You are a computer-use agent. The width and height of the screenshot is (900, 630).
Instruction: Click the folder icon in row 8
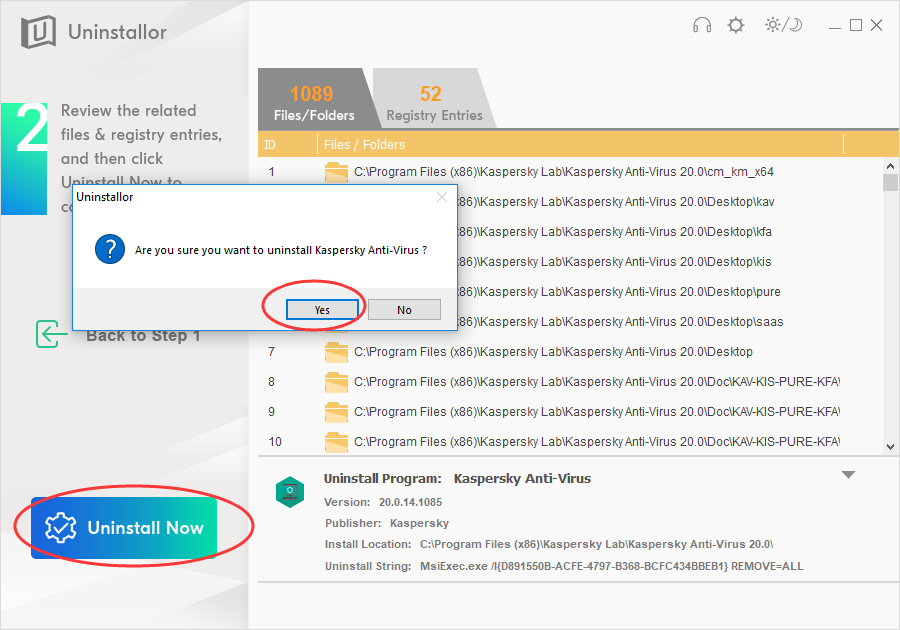click(x=336, y=382)
